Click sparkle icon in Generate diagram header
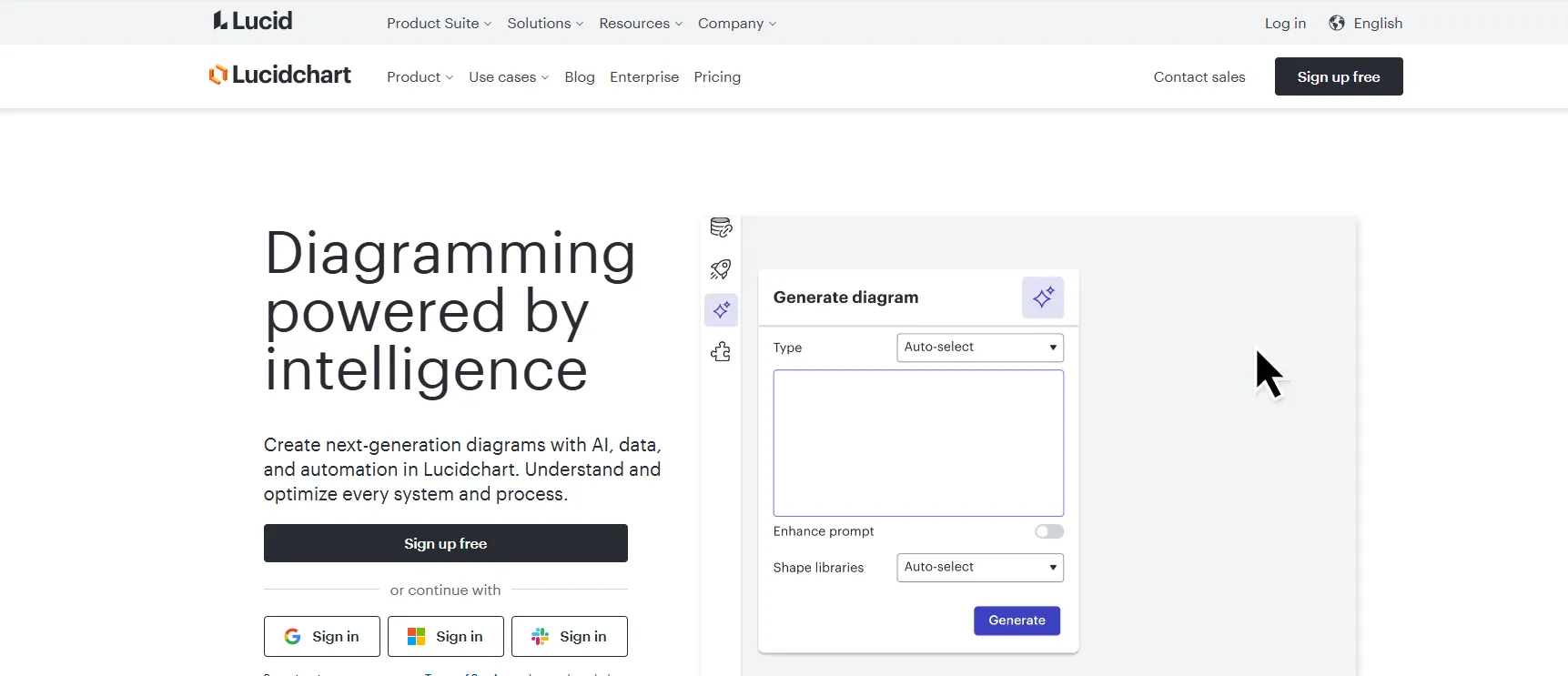This screenshot has width=1568, height=676. coord(1042,298)
